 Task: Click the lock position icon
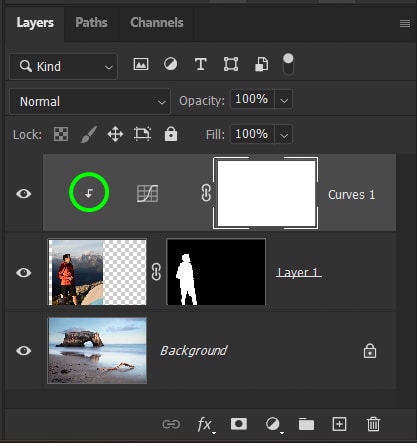pyautogui.click(x=115, y=134)
